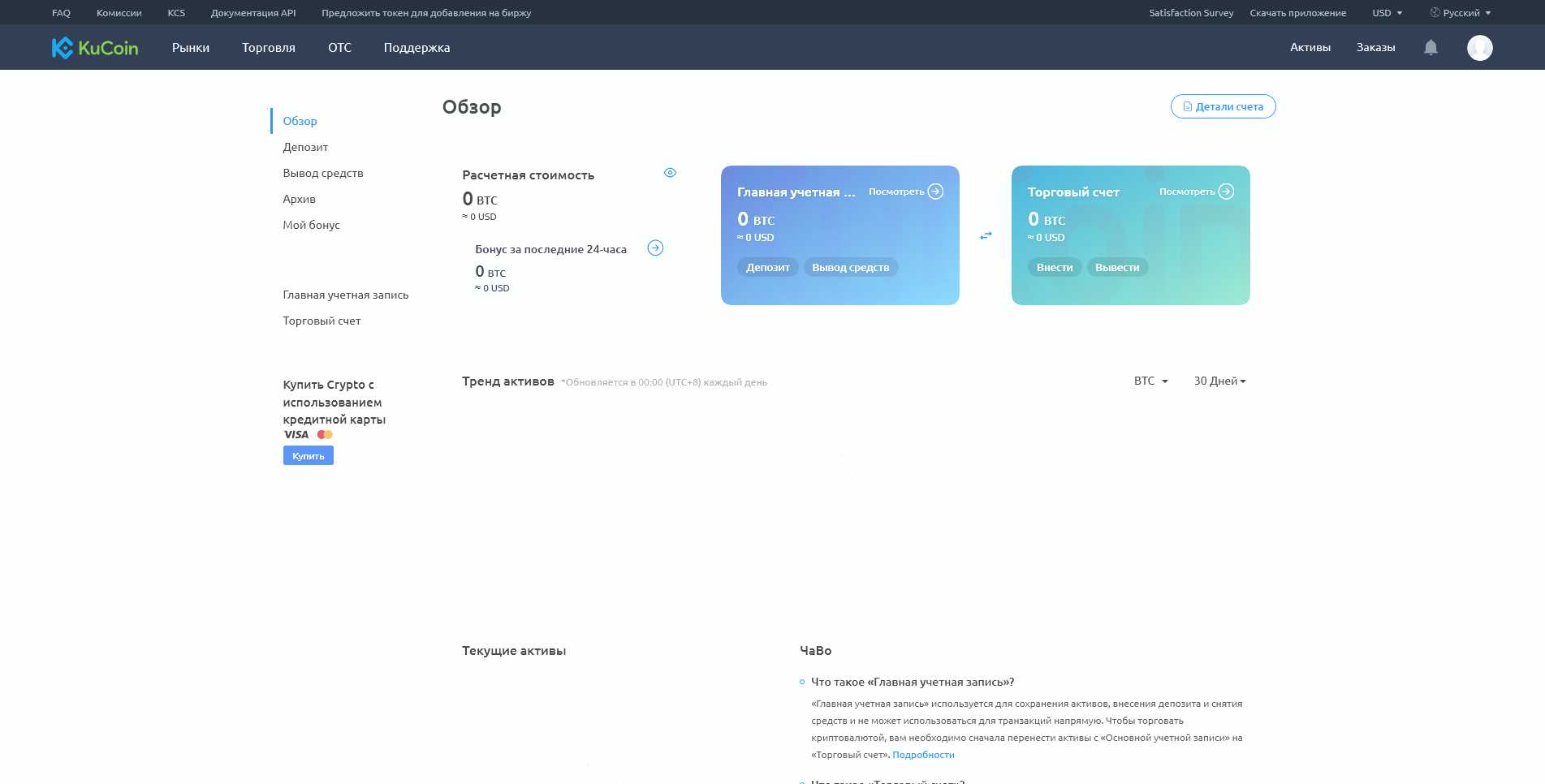Open 24-hour bonus arrow icon
1545x784 pixels.
655,248
